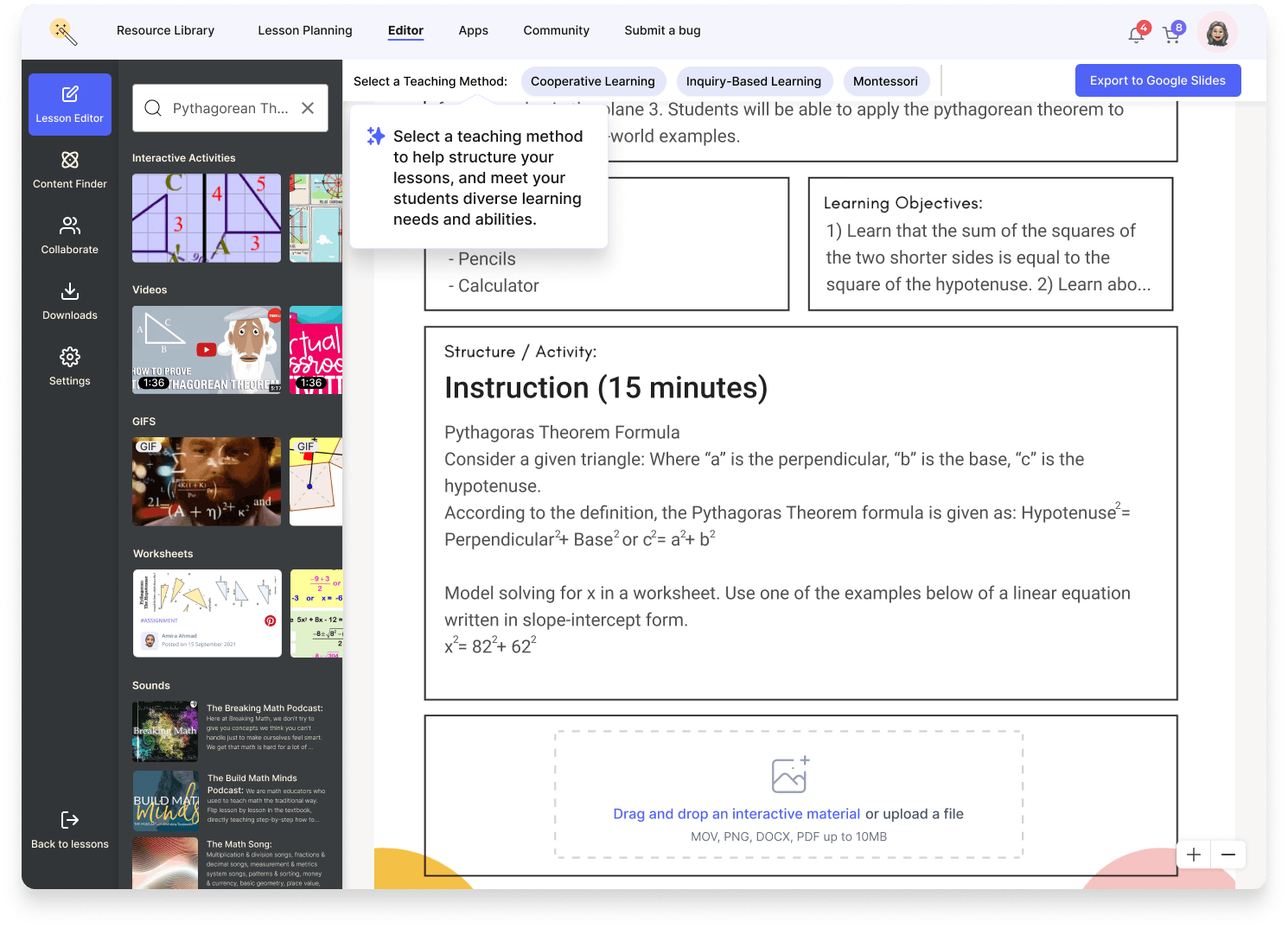Click the image upload icon
The image size is (1288, 928).
coord(790,774)
